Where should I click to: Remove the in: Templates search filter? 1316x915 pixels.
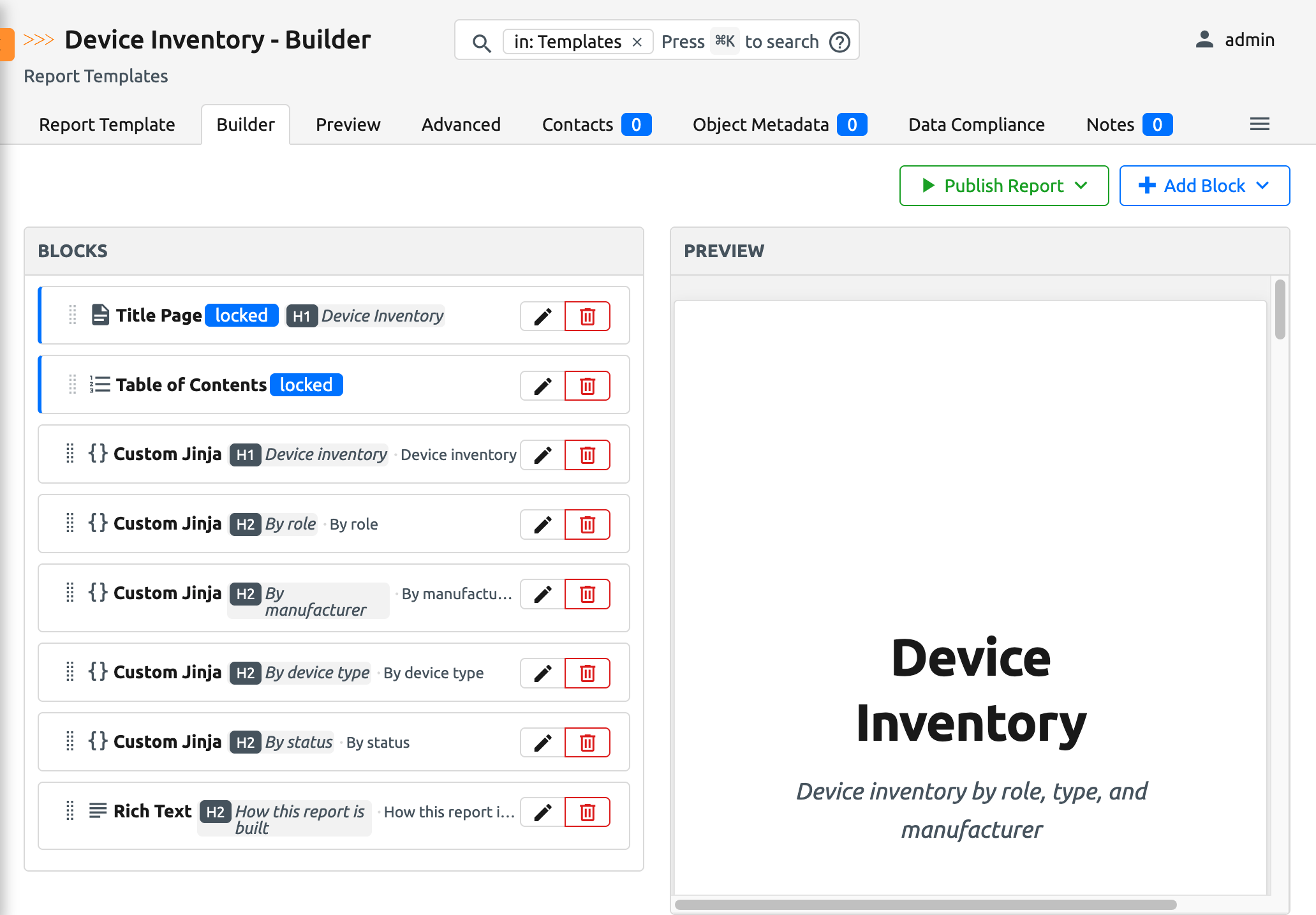(x=637, y=42)
